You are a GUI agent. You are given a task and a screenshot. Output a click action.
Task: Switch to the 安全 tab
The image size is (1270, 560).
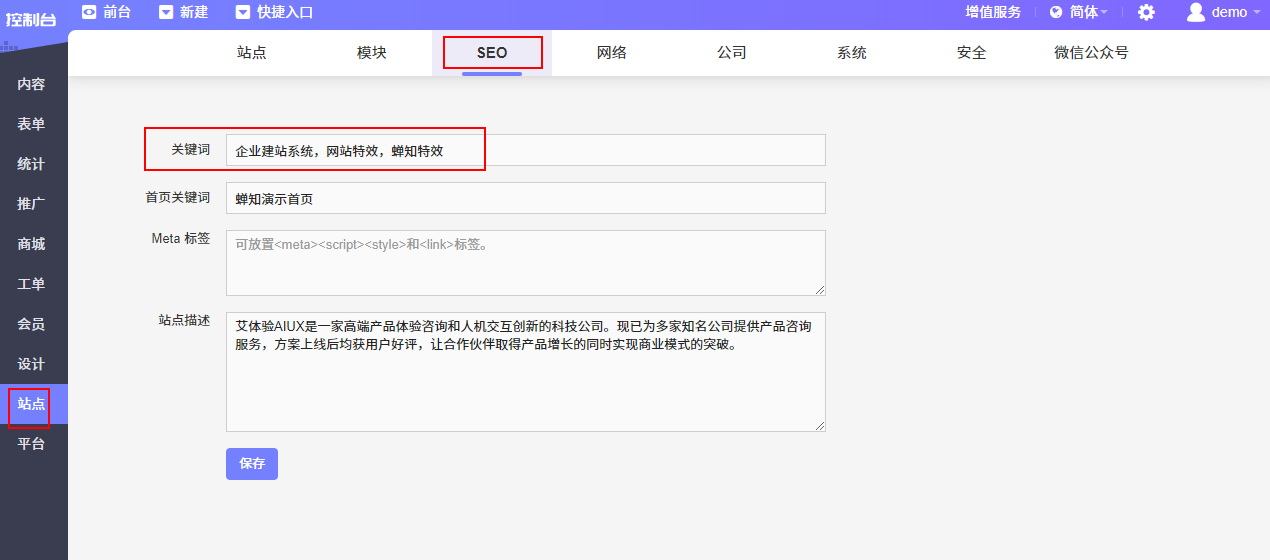(972, 53)
